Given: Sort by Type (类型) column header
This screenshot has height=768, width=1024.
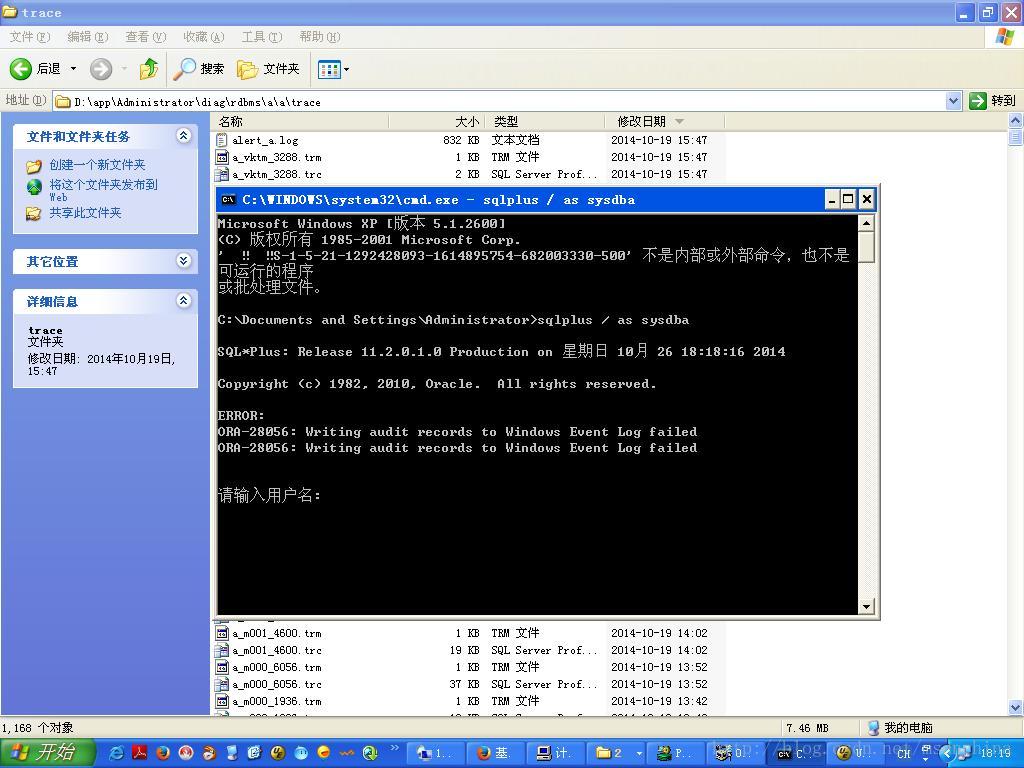Looking at the screenshot, I should point(545,121).
